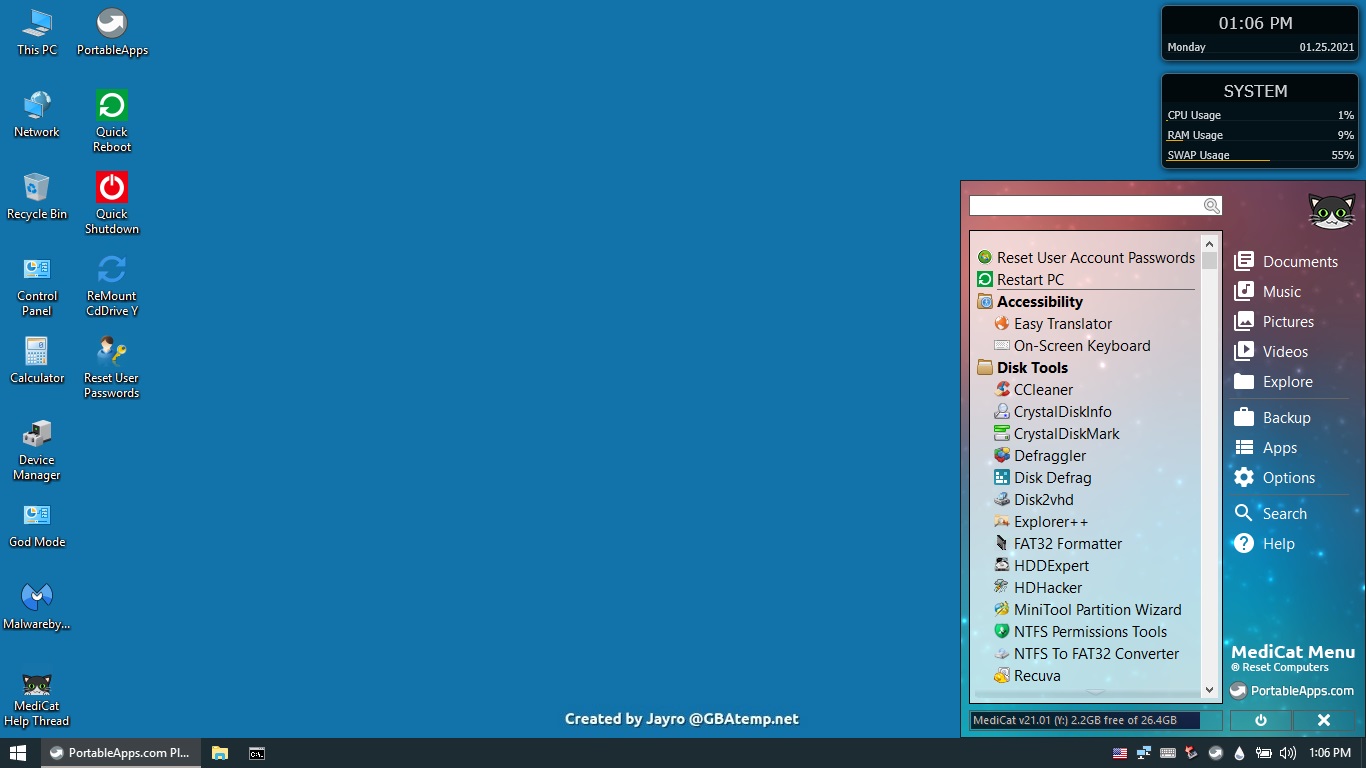
Task: Open the Calculator desktop icon
Action: tap(37, 360)
